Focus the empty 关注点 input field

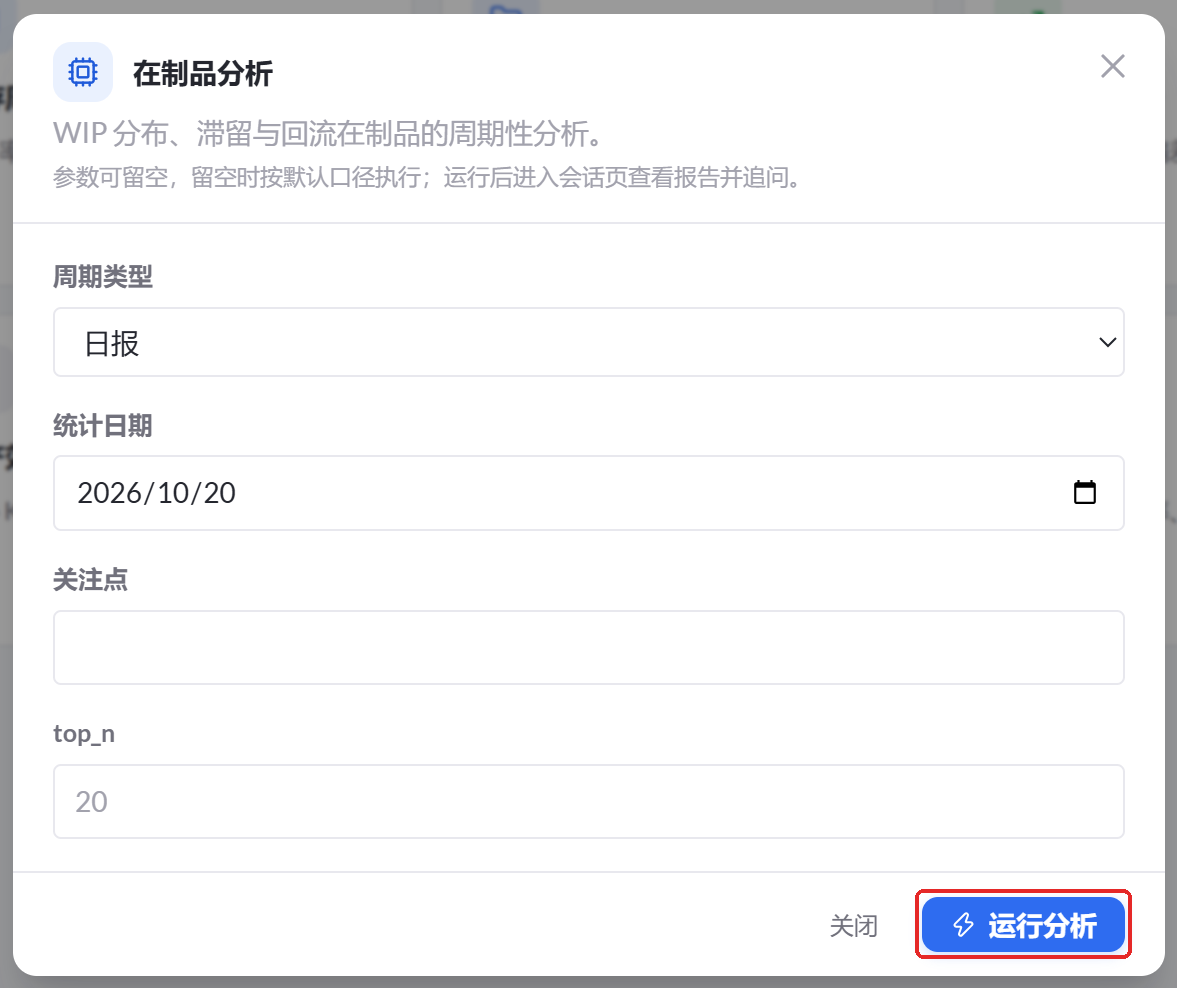coord(588,647)
